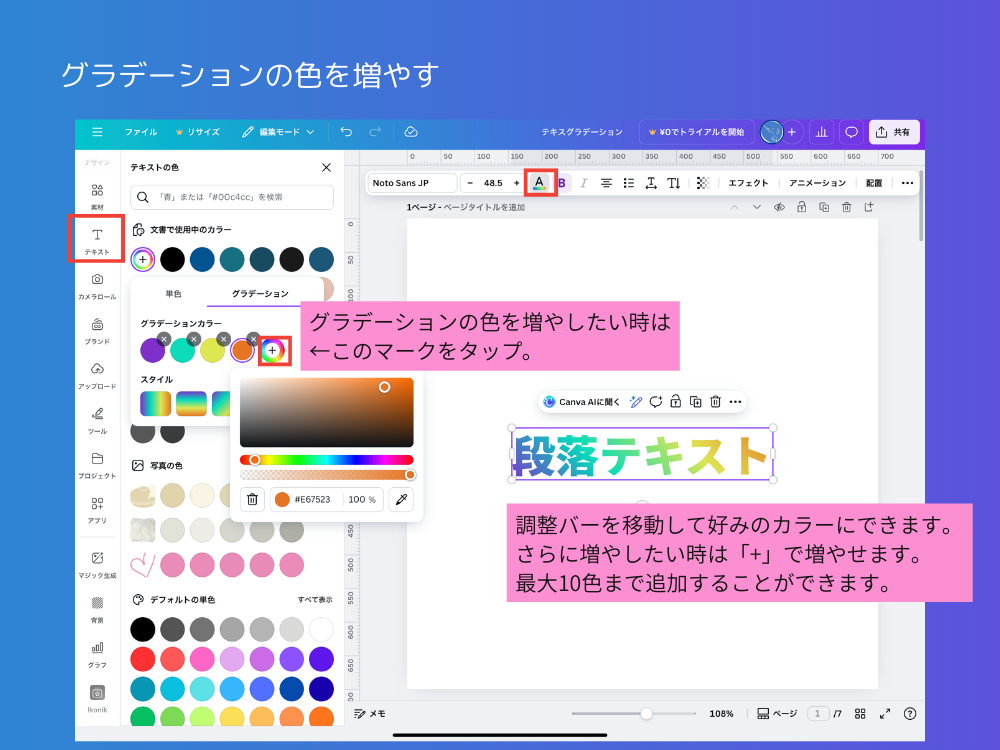Open the Noto Sans JP font dropdown
This screenshot has width=1000, height=750.
411,183
